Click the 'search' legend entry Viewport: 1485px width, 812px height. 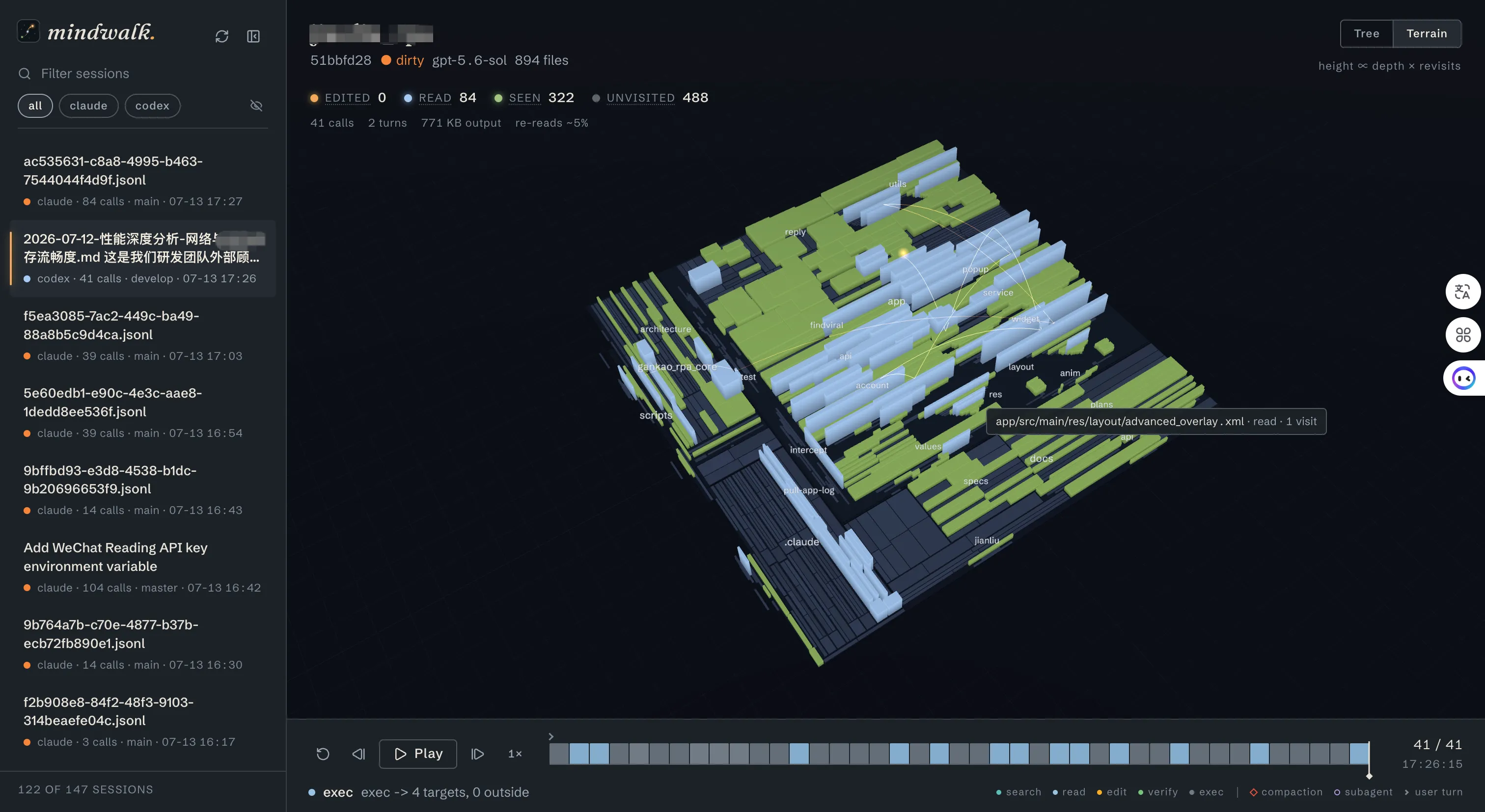1019,792
